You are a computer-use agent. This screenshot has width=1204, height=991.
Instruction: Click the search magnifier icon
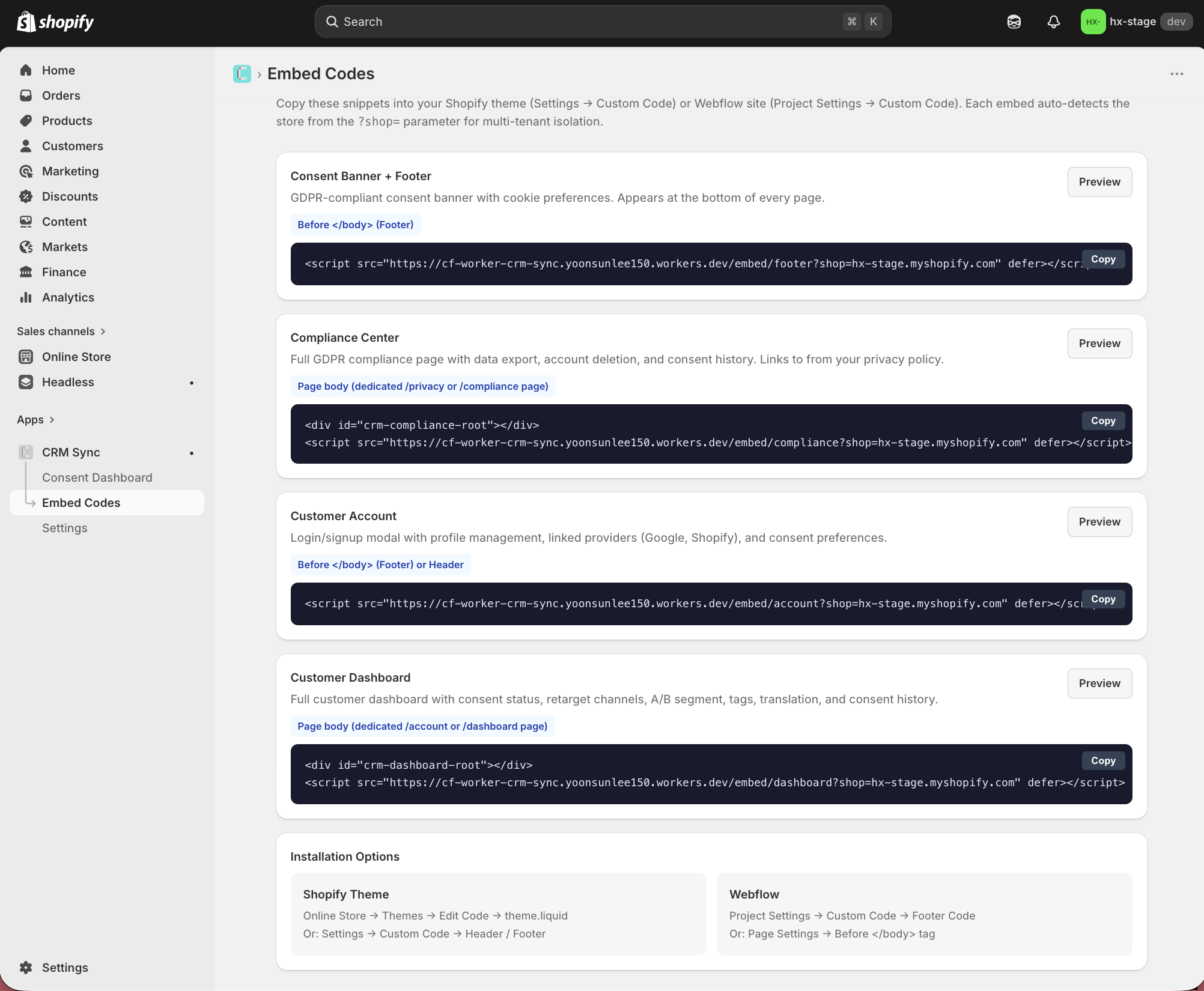coord(332,22)
